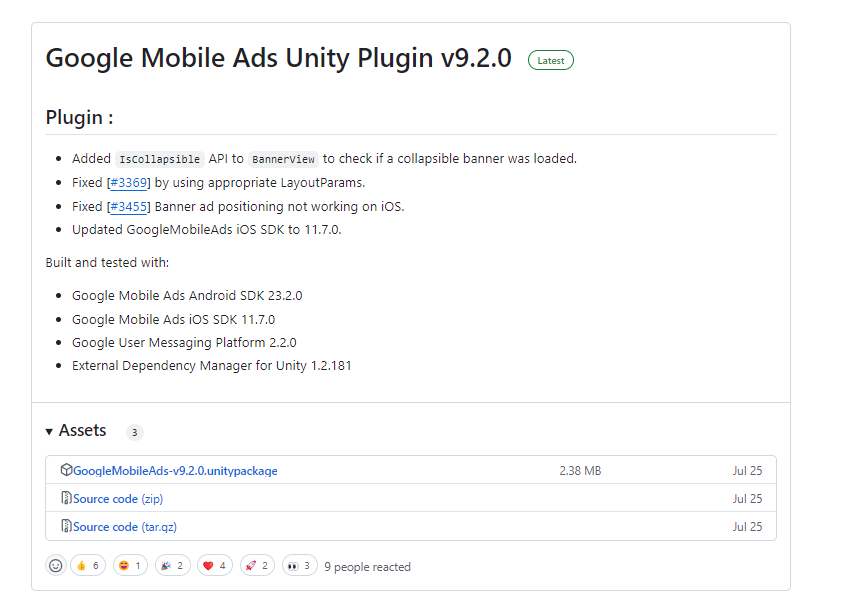The width and height of the screenshot is (847, 597).
Task: Click the Jul 25 date on the Source code (zip) row
Action: 747,499
